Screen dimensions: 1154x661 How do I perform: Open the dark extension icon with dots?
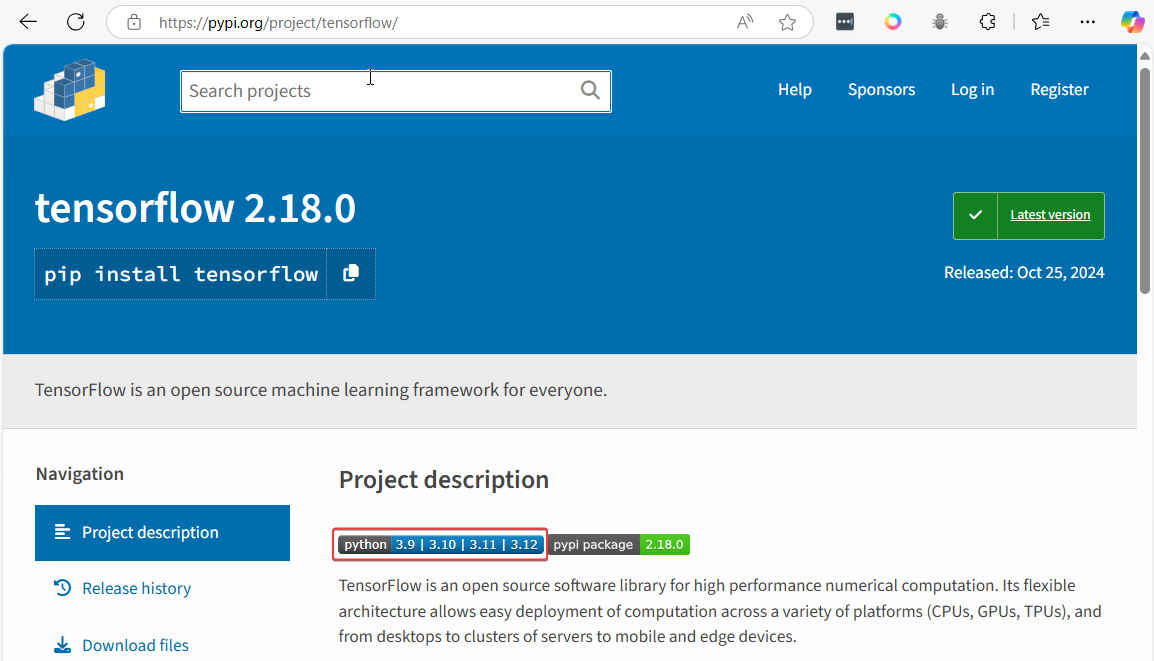pyautogui.click(x=845, y=22)
